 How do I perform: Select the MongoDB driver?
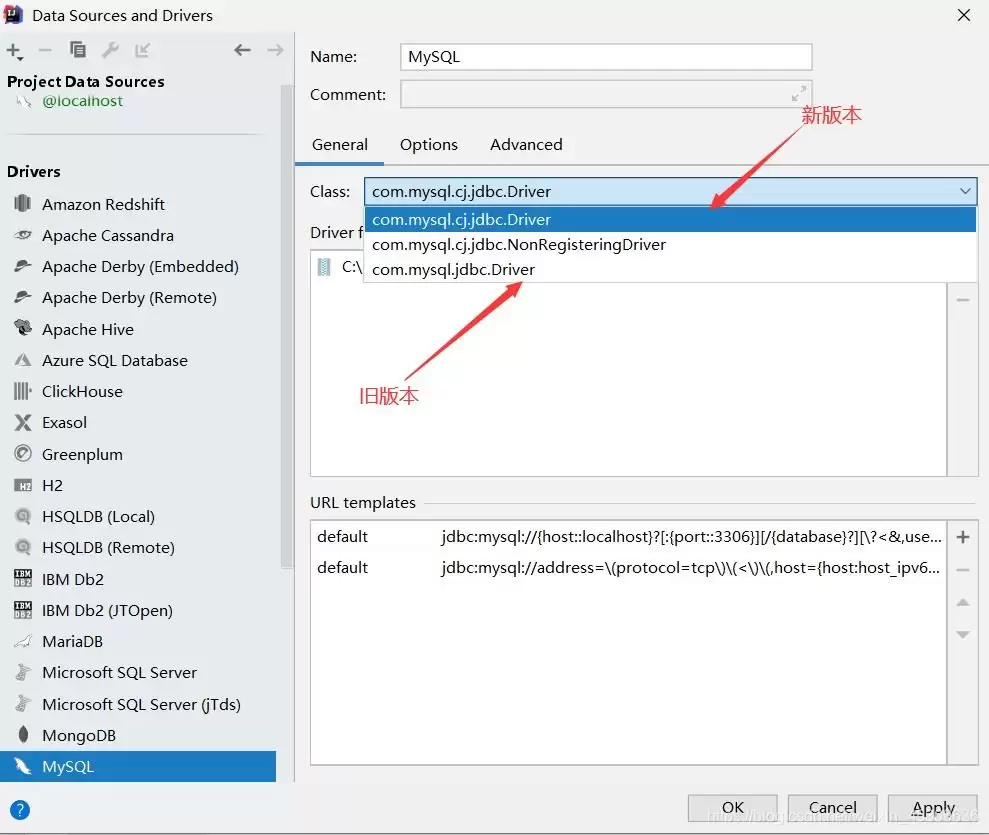[138, 735]
